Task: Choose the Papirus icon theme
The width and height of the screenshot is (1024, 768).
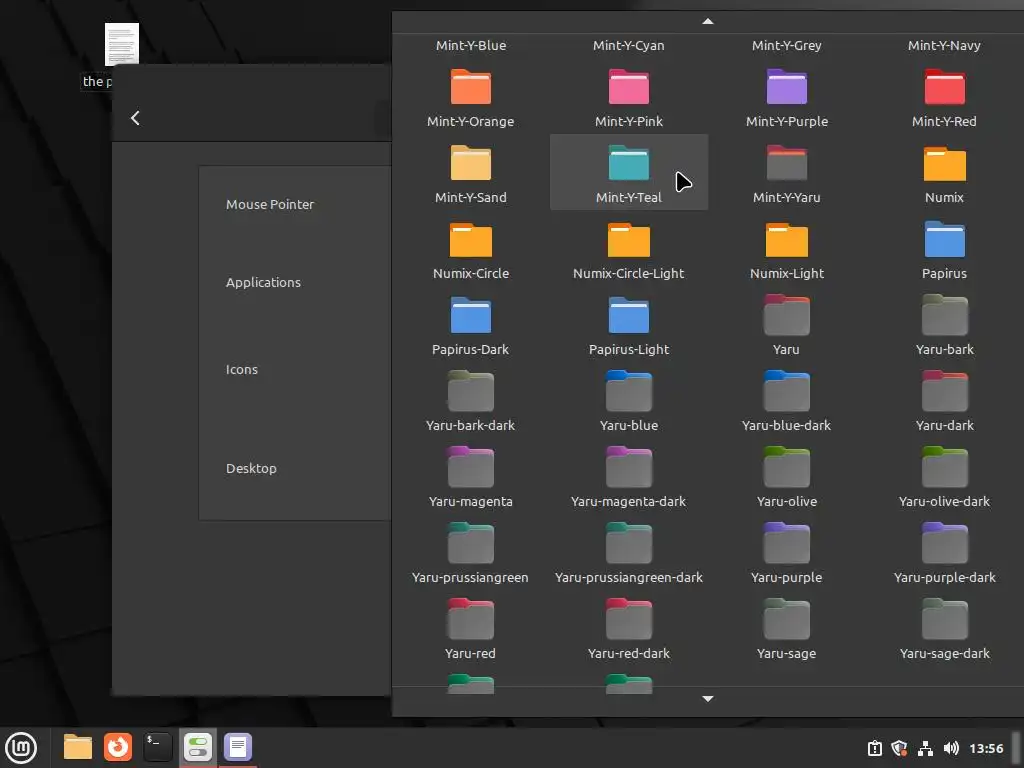Action: coord(944,248)
